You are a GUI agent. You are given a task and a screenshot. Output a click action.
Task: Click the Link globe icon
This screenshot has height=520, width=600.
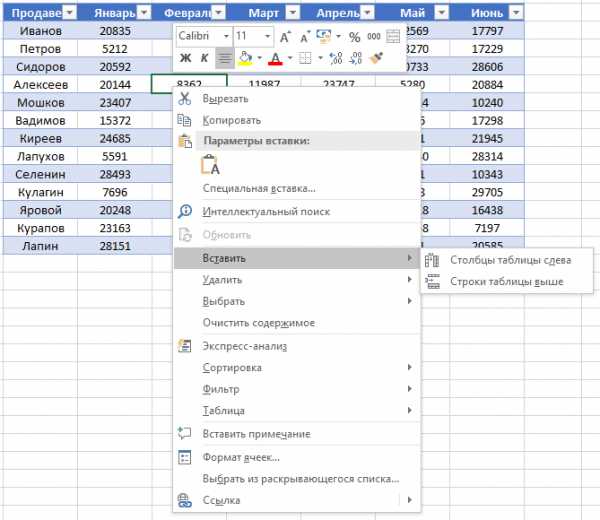[184, 500]
